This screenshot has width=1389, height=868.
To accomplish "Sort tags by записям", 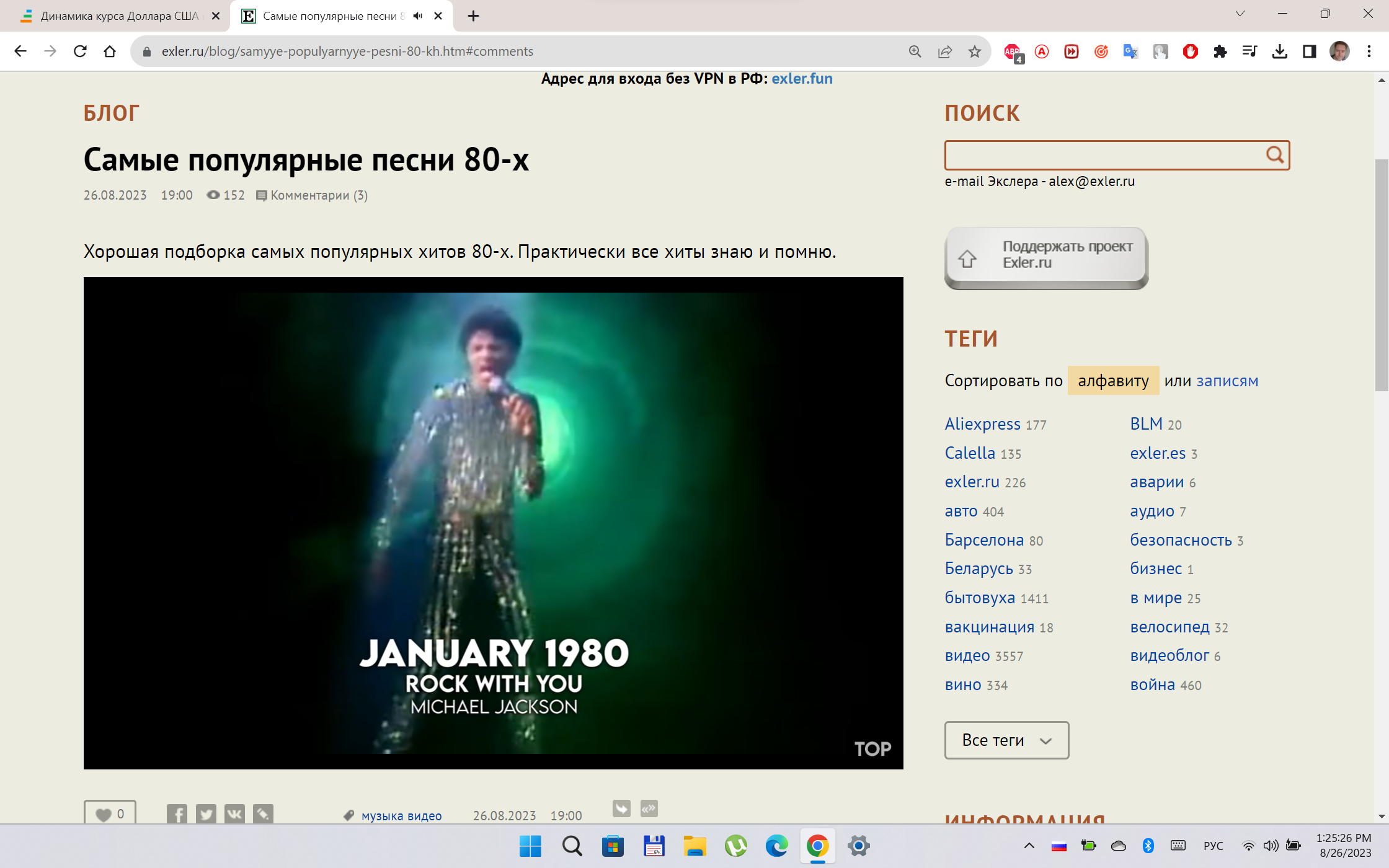I will (1227, 381).
